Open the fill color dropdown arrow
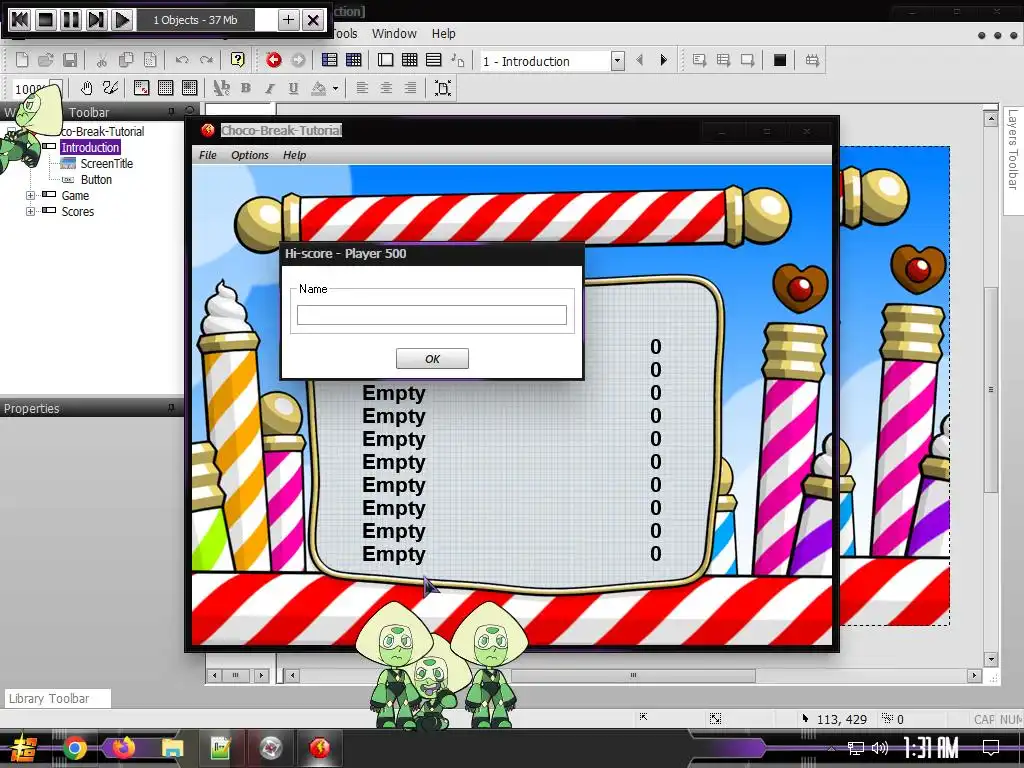 click(x=335, y=88)
